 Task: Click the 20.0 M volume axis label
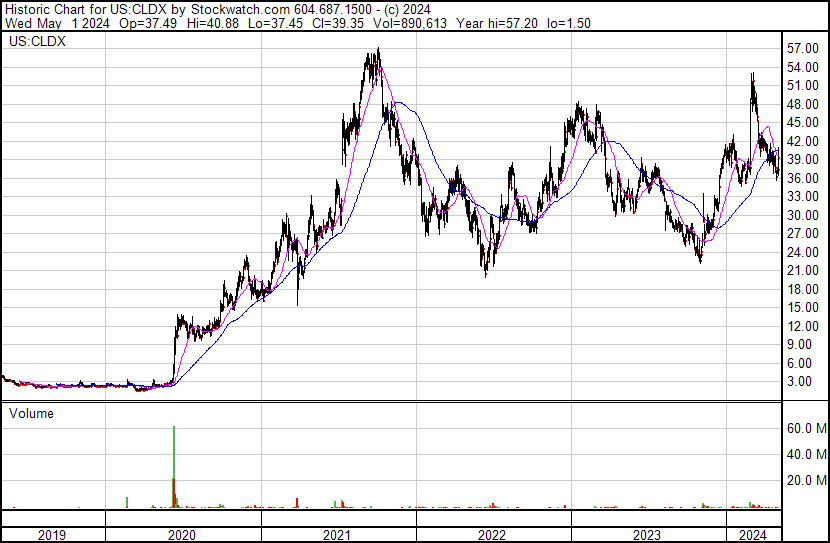coord(804,480)
